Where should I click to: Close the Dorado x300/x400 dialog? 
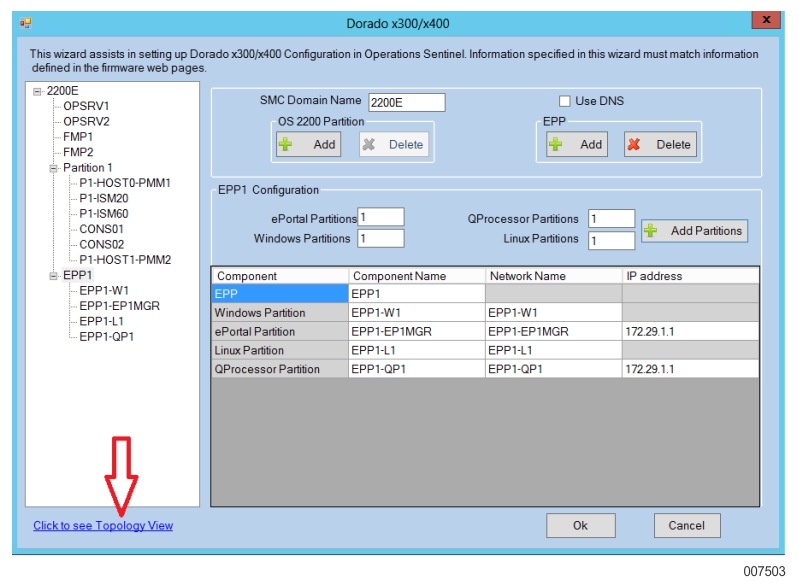(766, 20)
